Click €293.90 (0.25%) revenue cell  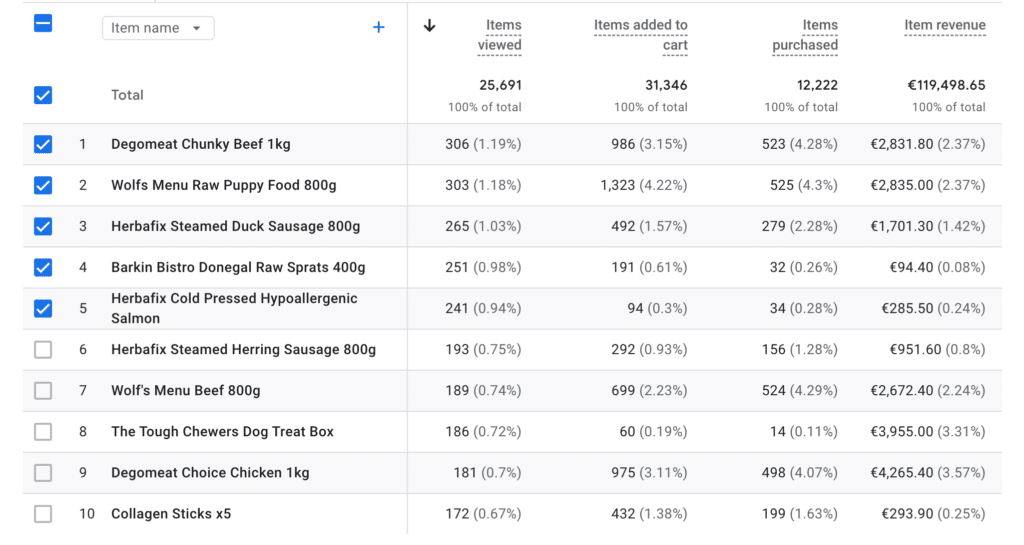(934, 514)
